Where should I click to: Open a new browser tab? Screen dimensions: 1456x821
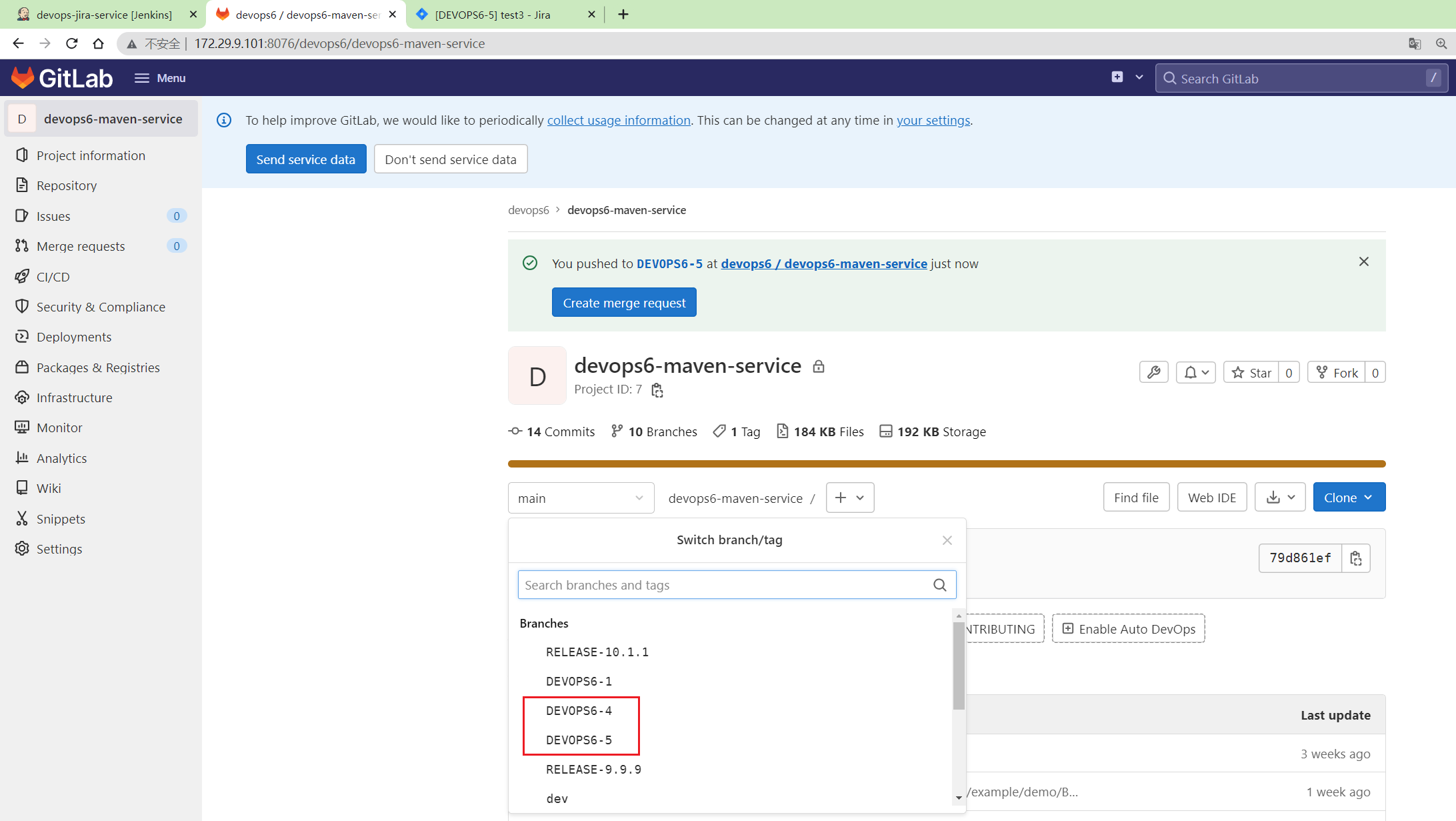coord(623,14)
